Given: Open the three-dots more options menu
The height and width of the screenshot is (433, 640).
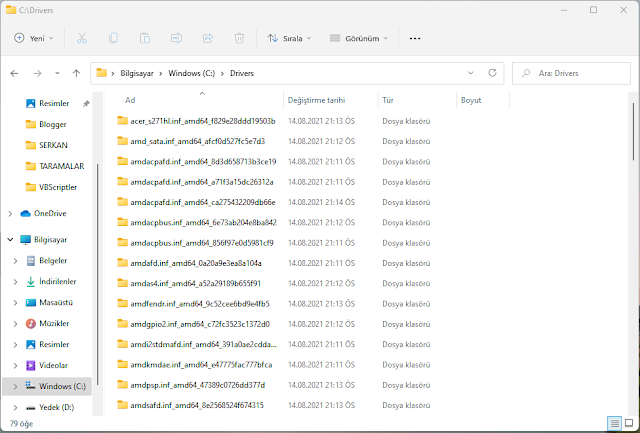Looking at the screenshot, I should pyautogui.click(x=415, y=38).
